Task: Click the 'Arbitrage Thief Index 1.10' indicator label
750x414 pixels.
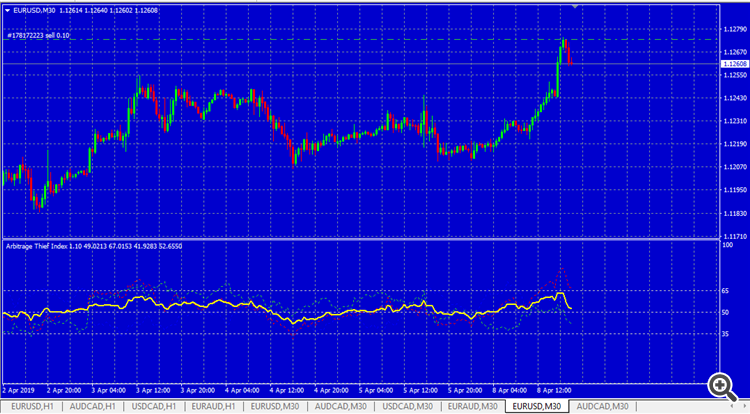Action: coord(44,246)
